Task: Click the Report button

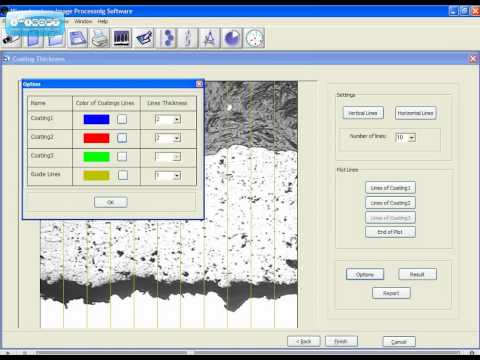Action: click(391, 293)
